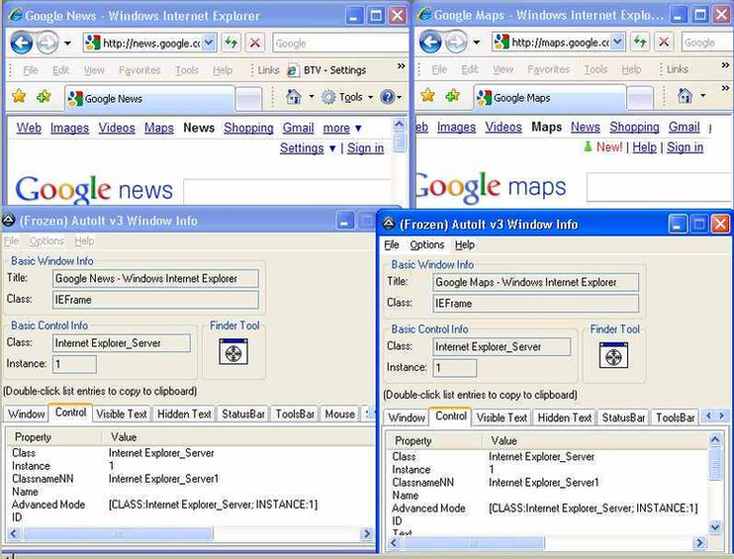The image size is (734, 559).
Task: Click Forward arrow in Google News window
Action: coord(48,43)
